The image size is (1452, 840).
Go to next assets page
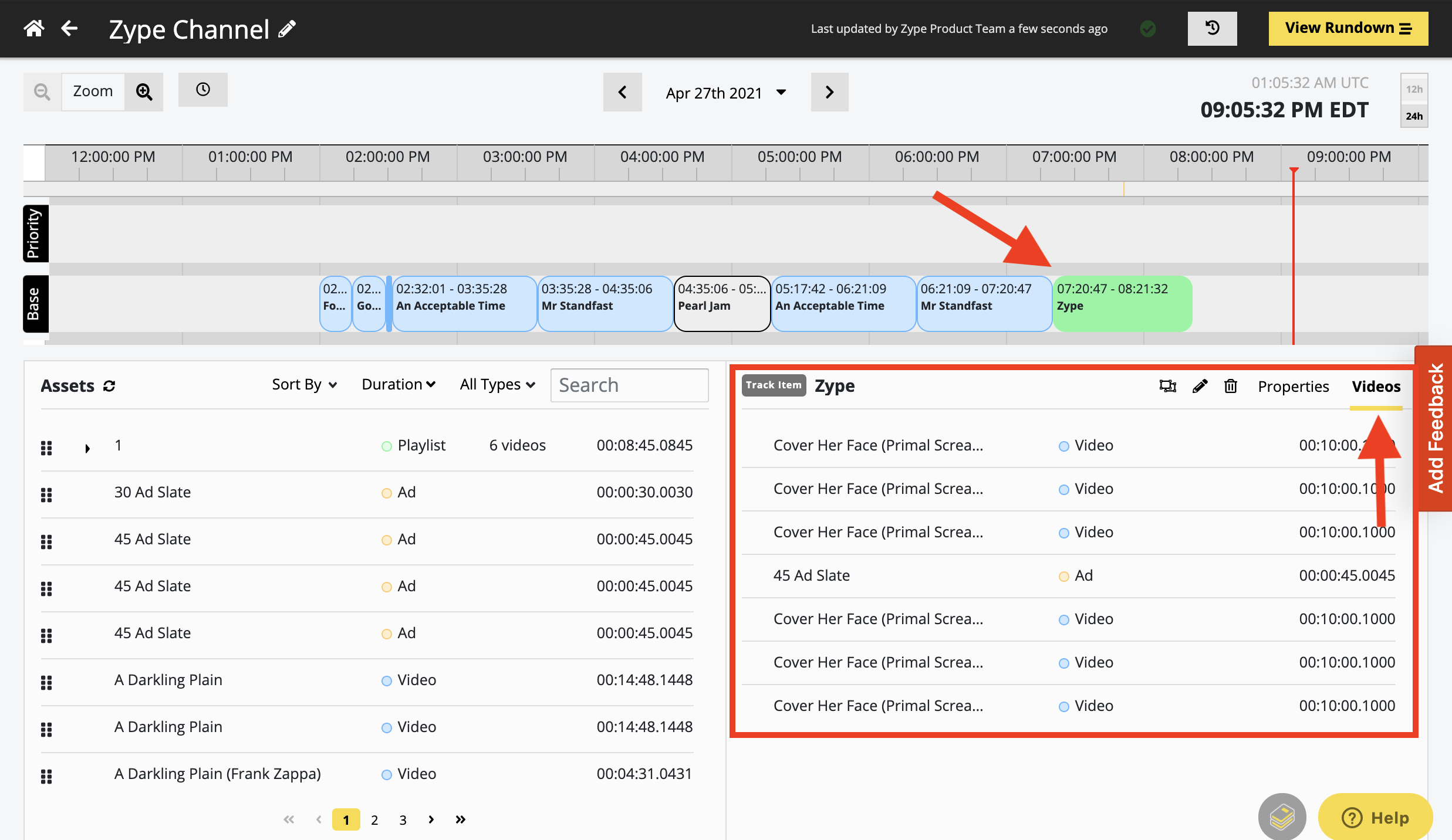(431, 819)
